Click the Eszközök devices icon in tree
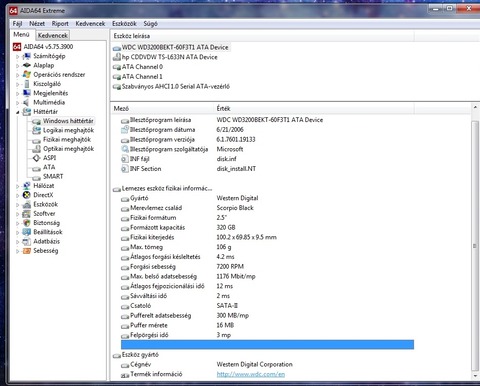 tap(27, 204)
